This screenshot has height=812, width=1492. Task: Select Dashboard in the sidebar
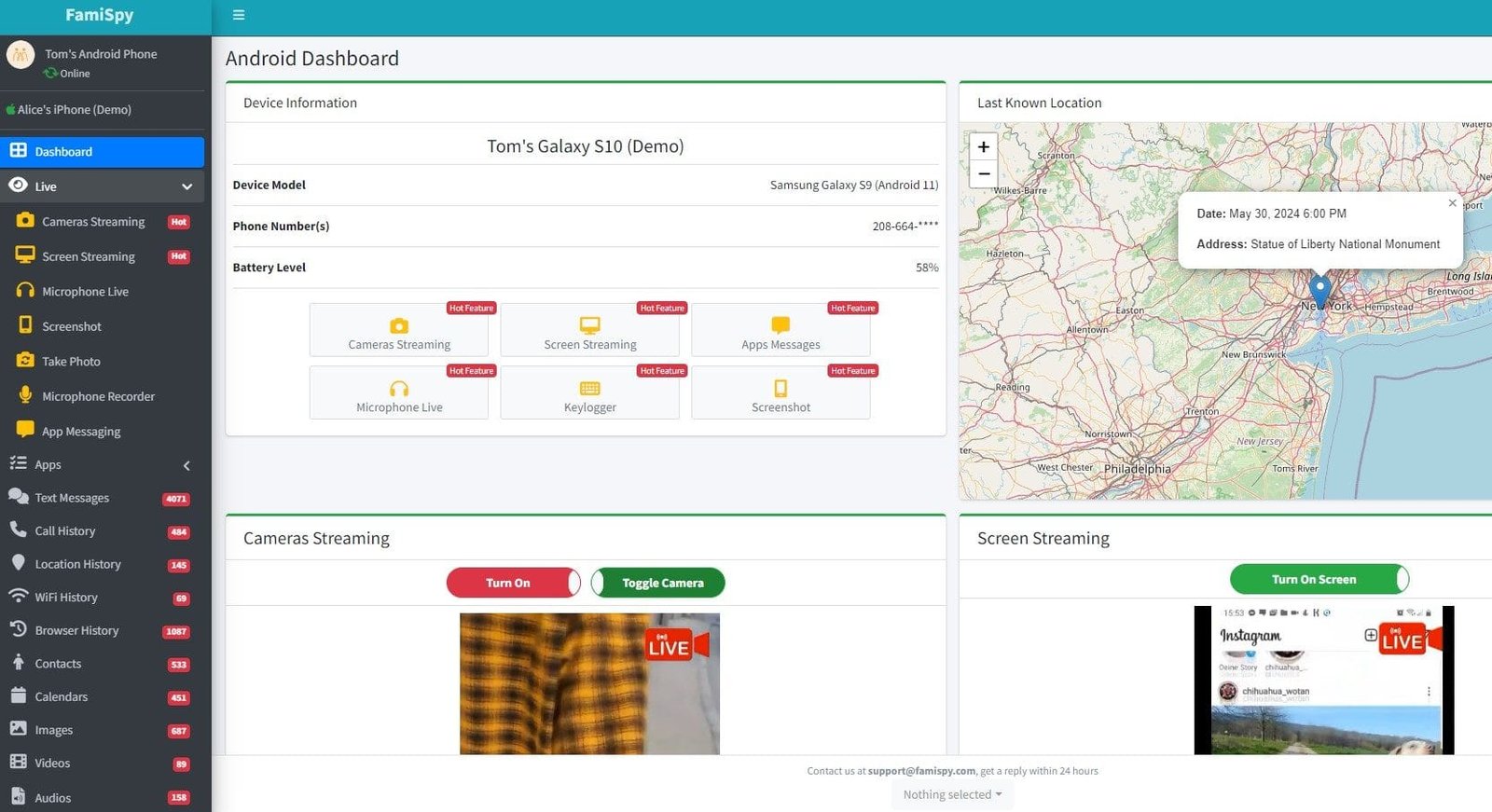(x=103, y=151)
